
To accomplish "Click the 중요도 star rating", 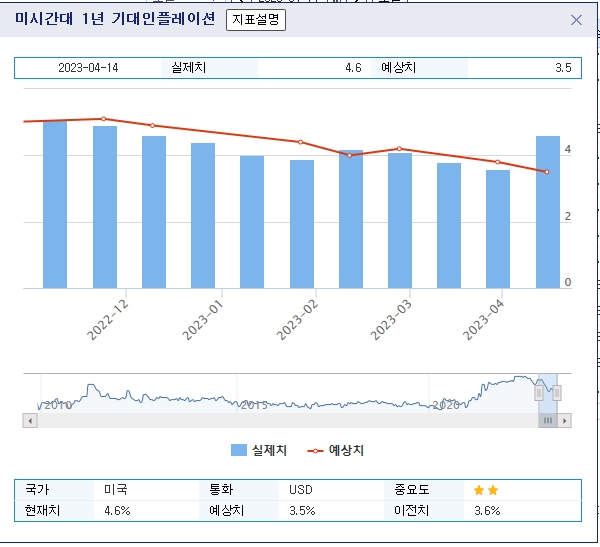I will [x=486, y=490].
